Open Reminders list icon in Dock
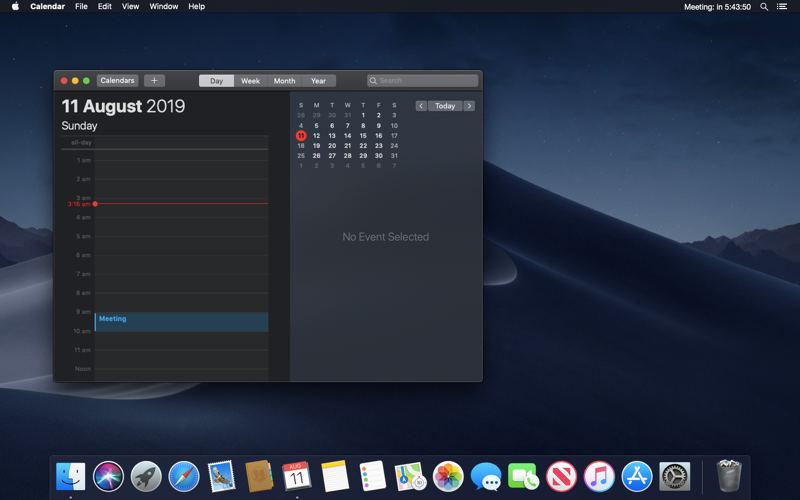This screenshot has width=800, height=500. (x=372, y=476)
